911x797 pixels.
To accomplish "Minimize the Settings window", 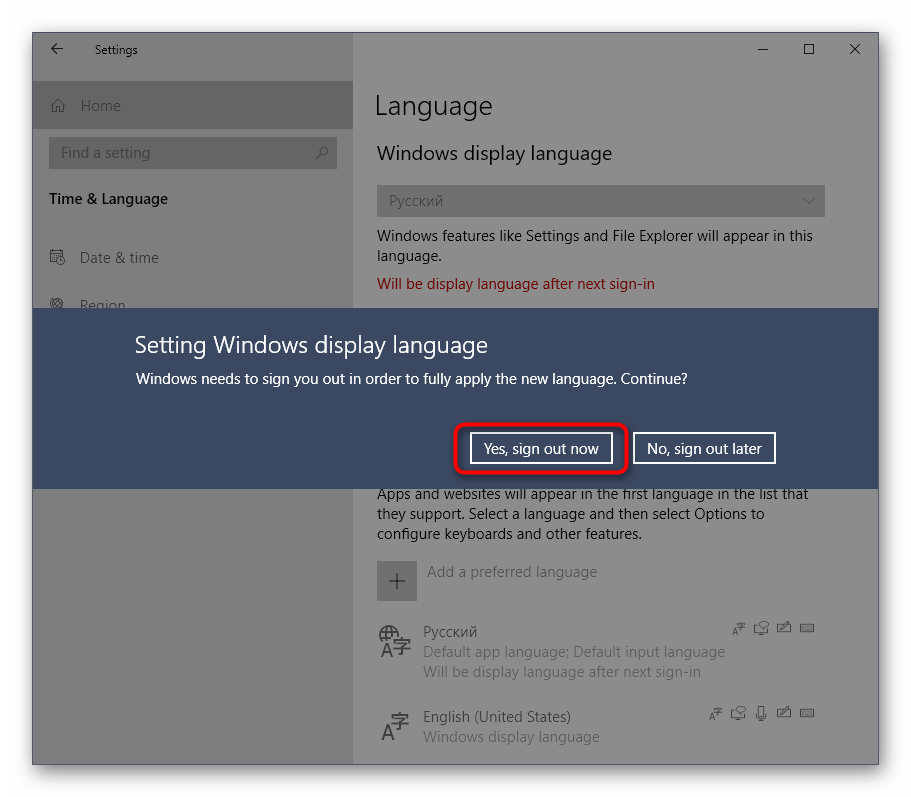I will point(763,49).
